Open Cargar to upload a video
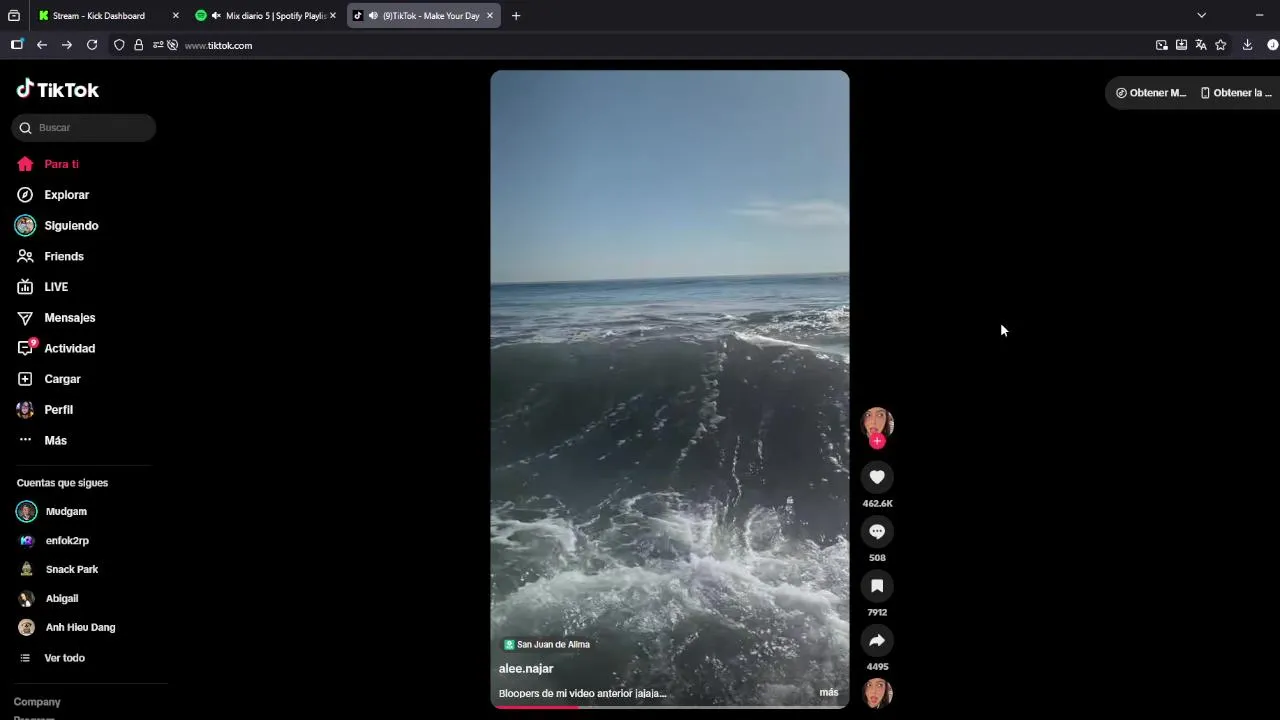The height and width of the screenshot is (720, 1280). [x=48, y=379]
